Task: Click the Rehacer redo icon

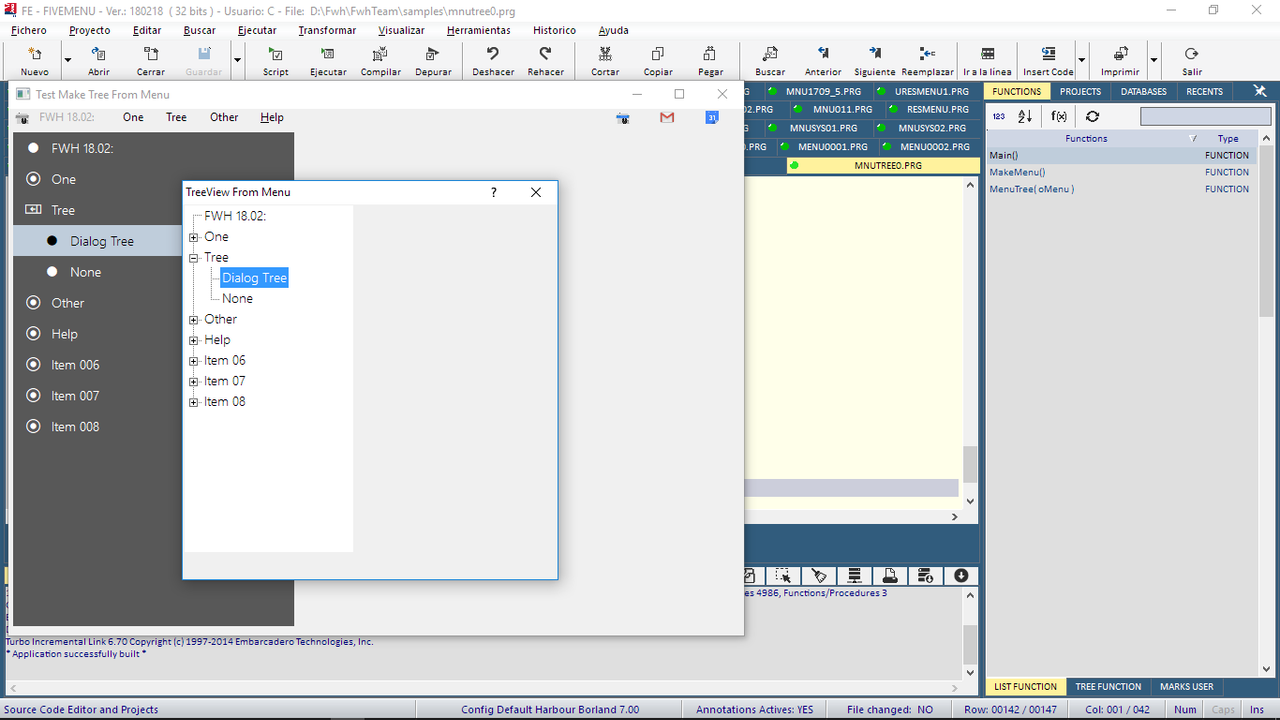Action: click(545, 54)
